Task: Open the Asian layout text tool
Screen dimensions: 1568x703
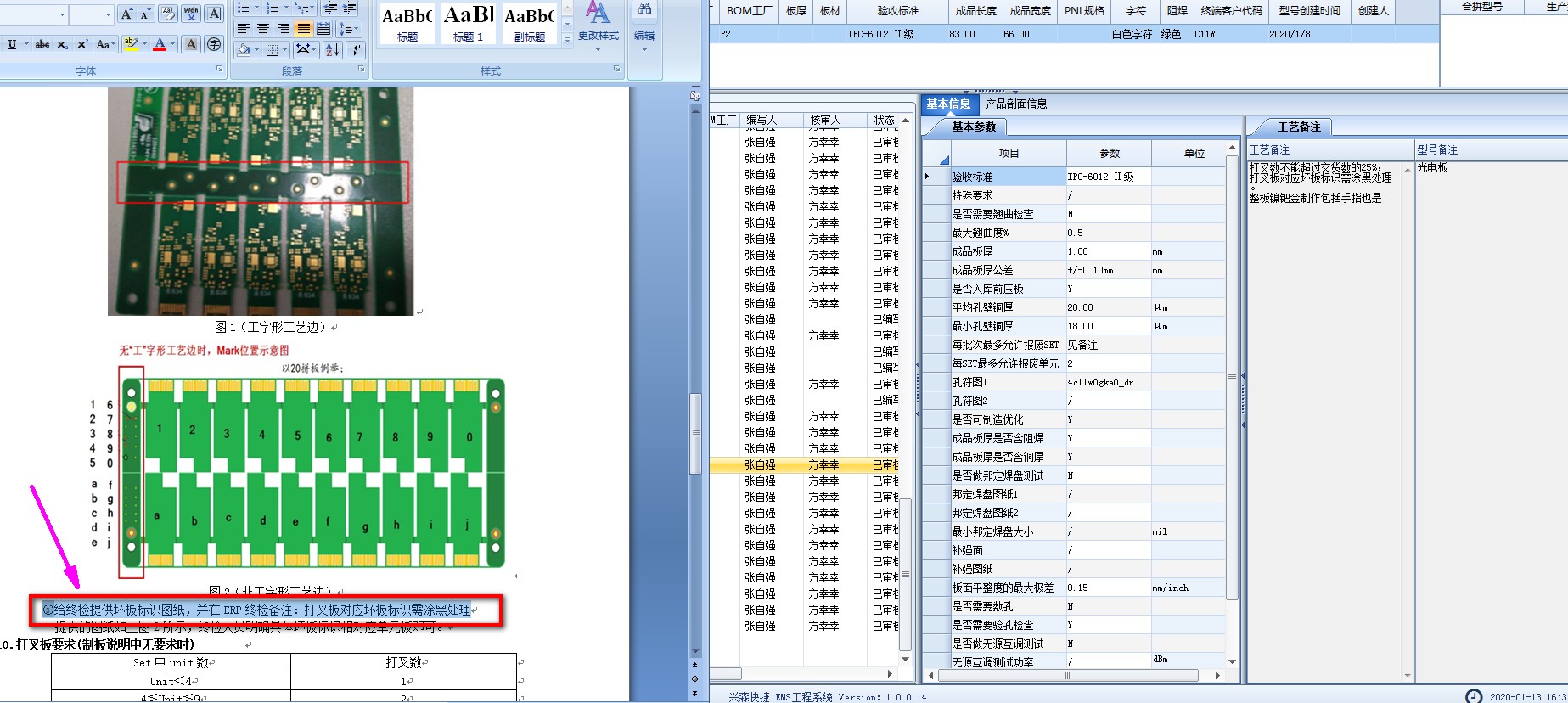Action: coord(305,50)
